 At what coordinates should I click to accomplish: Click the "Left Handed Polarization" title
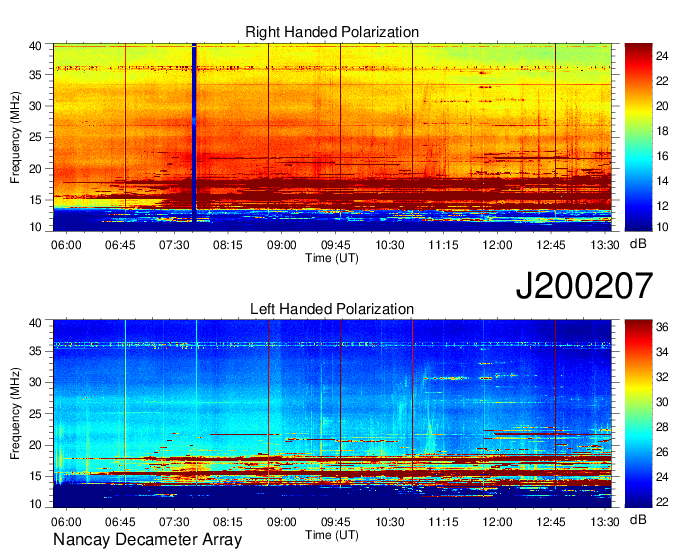click(x=332, y=309)
